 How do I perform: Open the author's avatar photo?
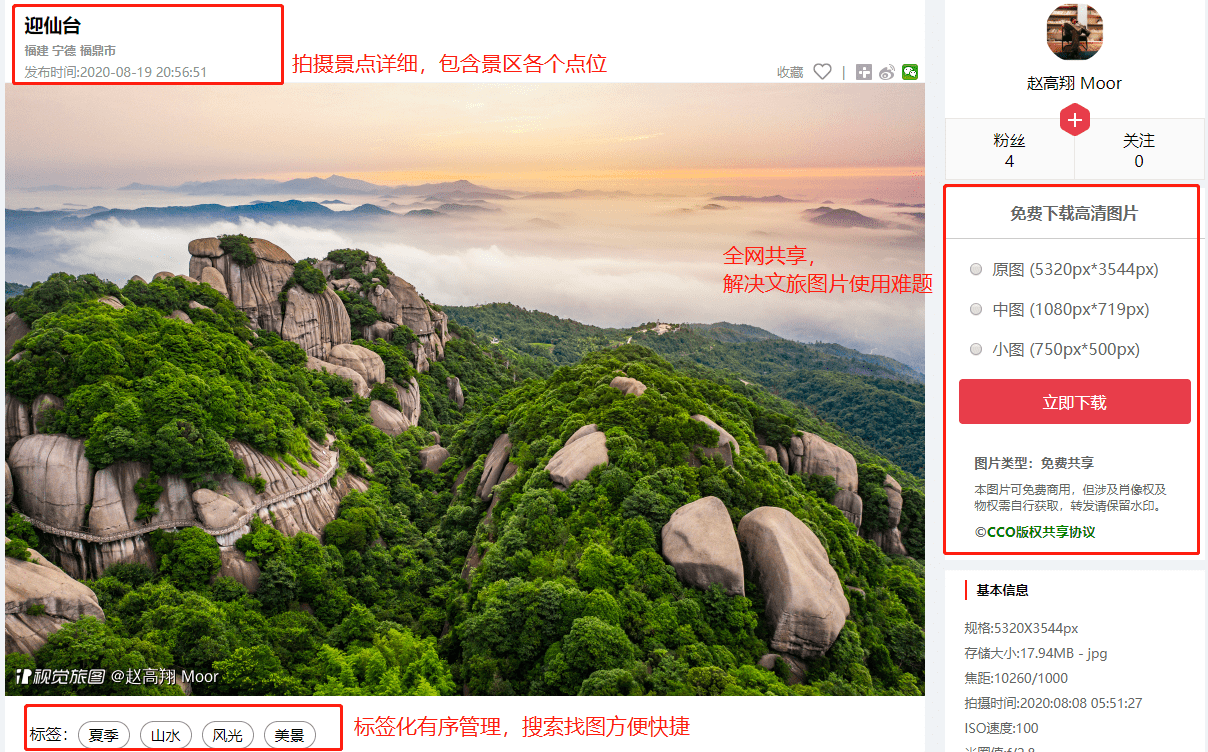pos(1075,31)
